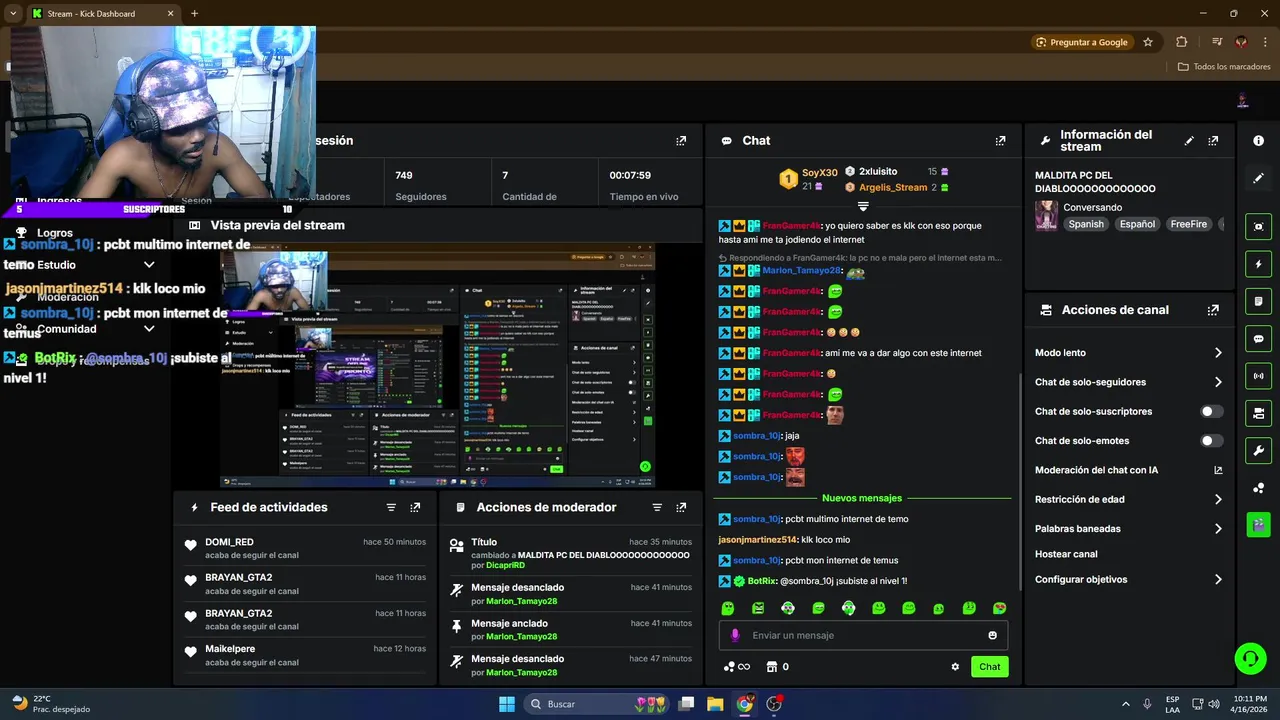Edit stream info with the pencil icon
This screenshot has width=1280, height=720.
pyautogui.click(x=1189, y=141)
